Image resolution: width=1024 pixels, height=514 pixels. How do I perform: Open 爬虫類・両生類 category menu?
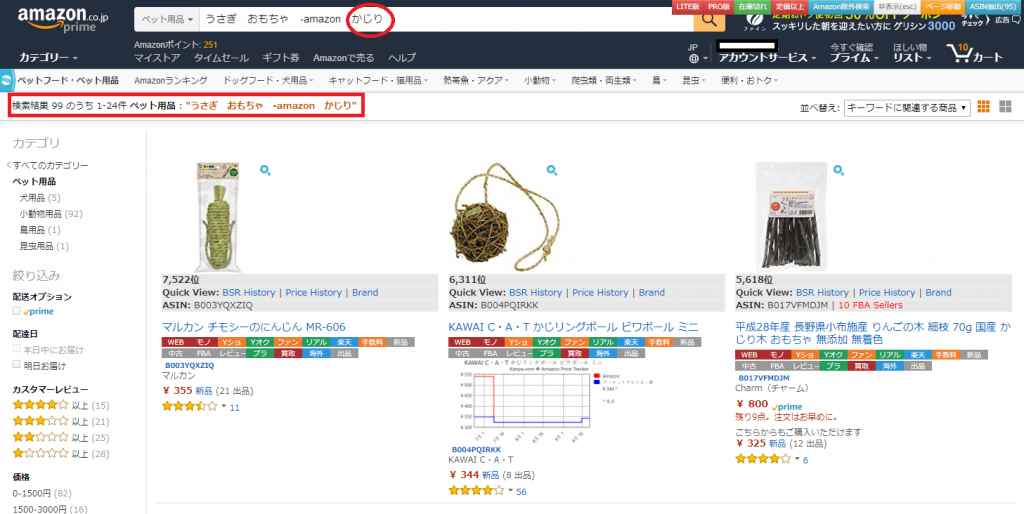603,80
